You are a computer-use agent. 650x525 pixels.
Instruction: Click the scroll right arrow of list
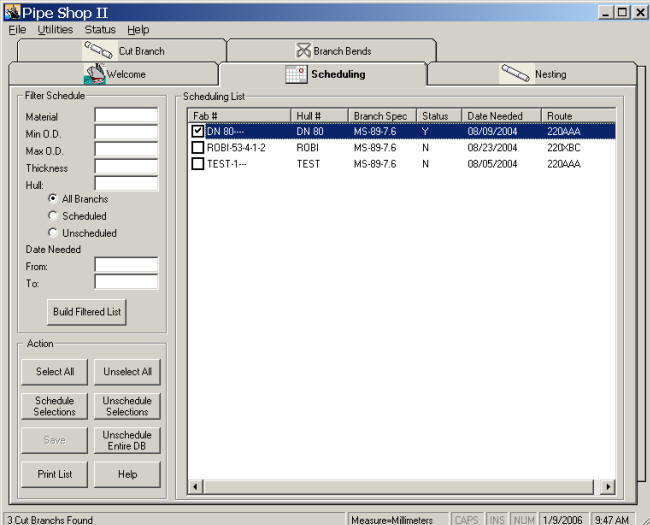[x=608, y=486]
